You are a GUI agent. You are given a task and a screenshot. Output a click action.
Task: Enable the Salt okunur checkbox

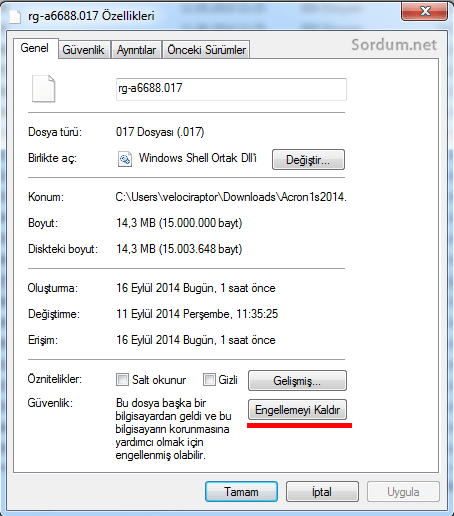pos(122,380)
